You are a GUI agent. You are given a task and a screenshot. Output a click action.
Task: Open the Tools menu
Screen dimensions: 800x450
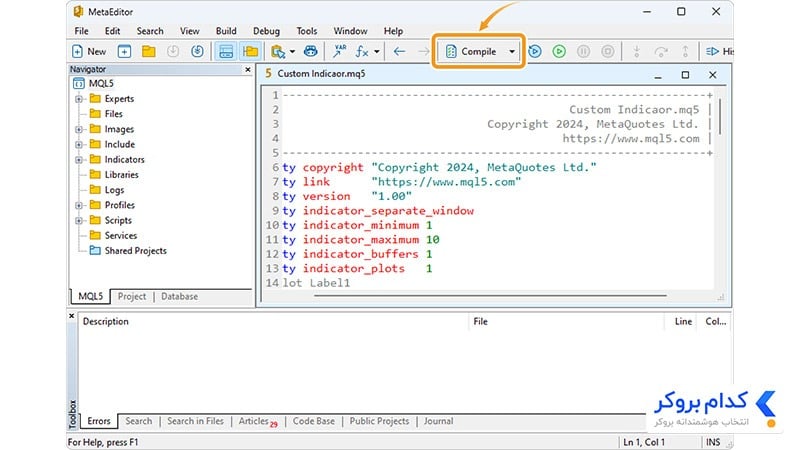pos(307,31)
